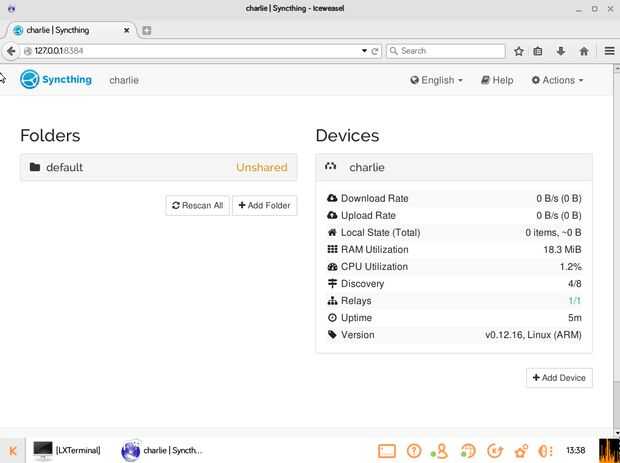Image resolution: width=620 pixels, height=463 pixels.
Task: Click the charlie device identicon
Action: coord(331,166)
